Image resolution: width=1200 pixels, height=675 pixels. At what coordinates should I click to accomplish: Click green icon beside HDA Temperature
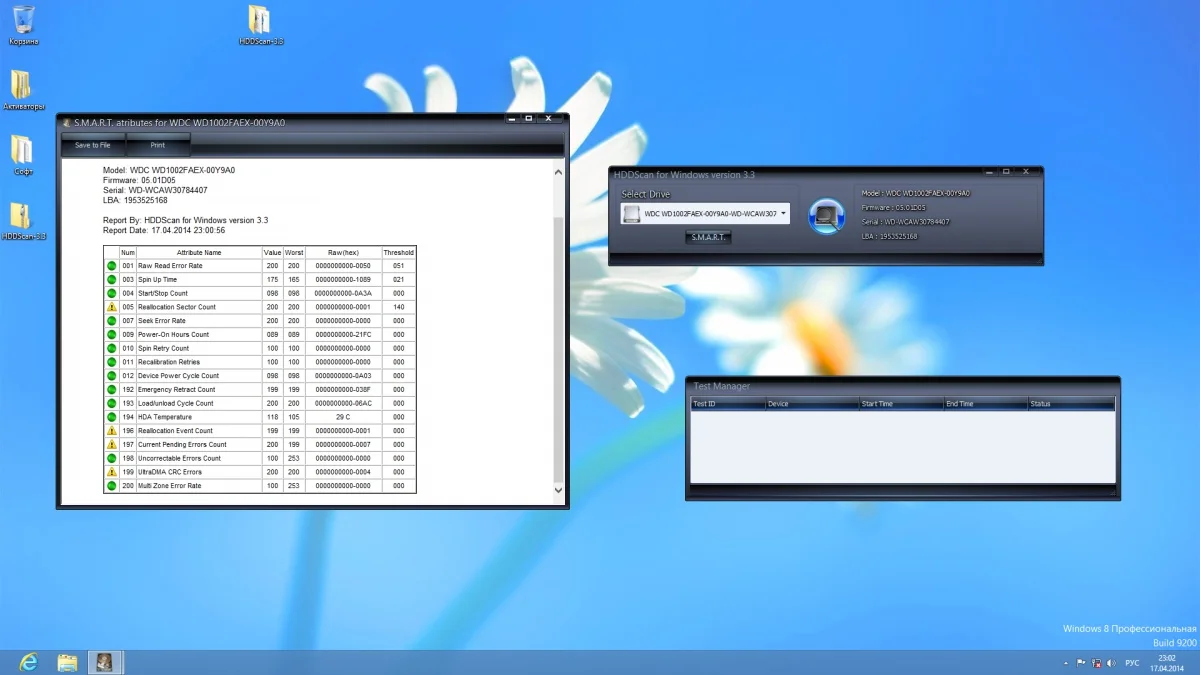[112, 417]
